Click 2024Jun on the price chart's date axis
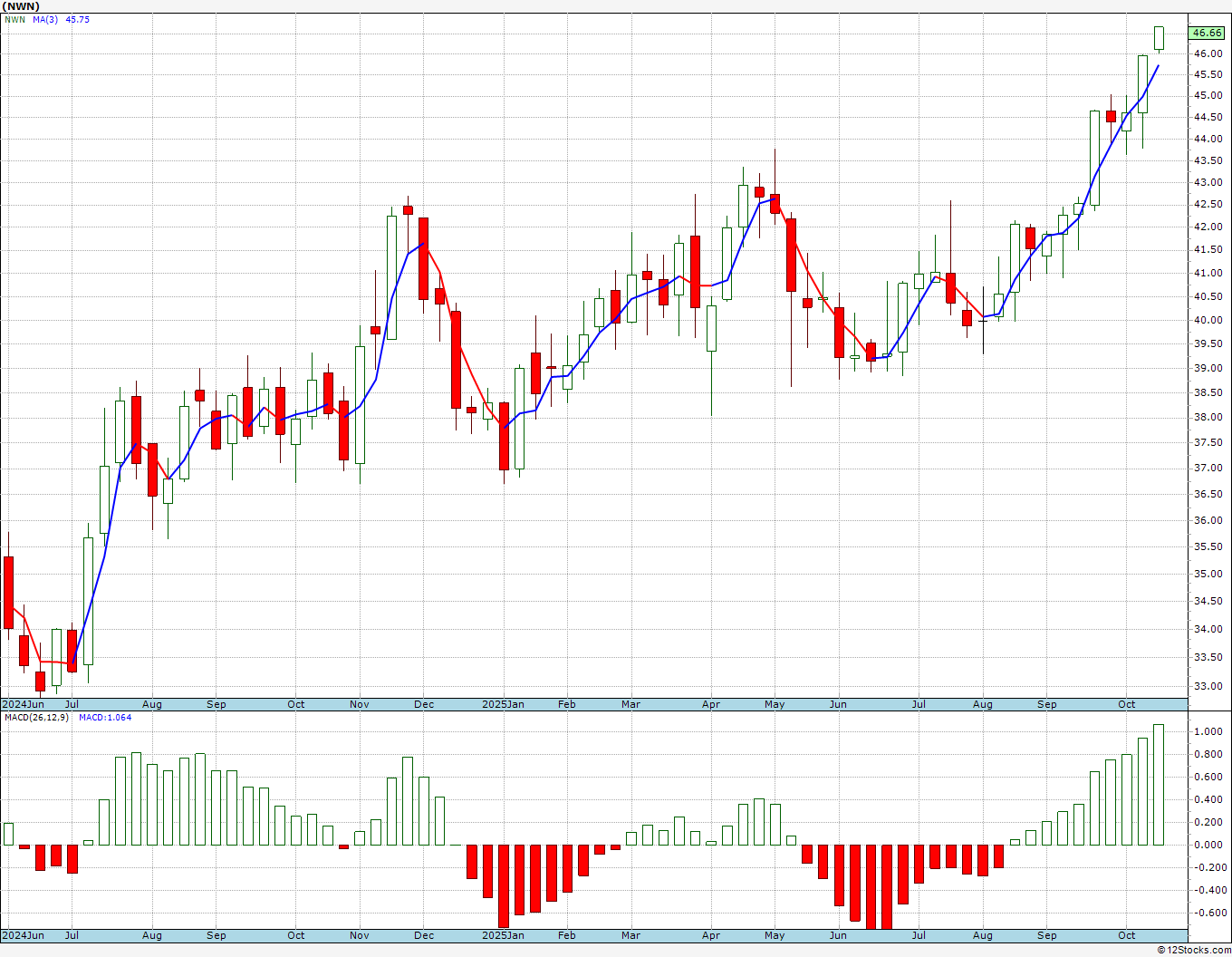Viewport: 1232px width, 957px height. click(x=23, y=704)
